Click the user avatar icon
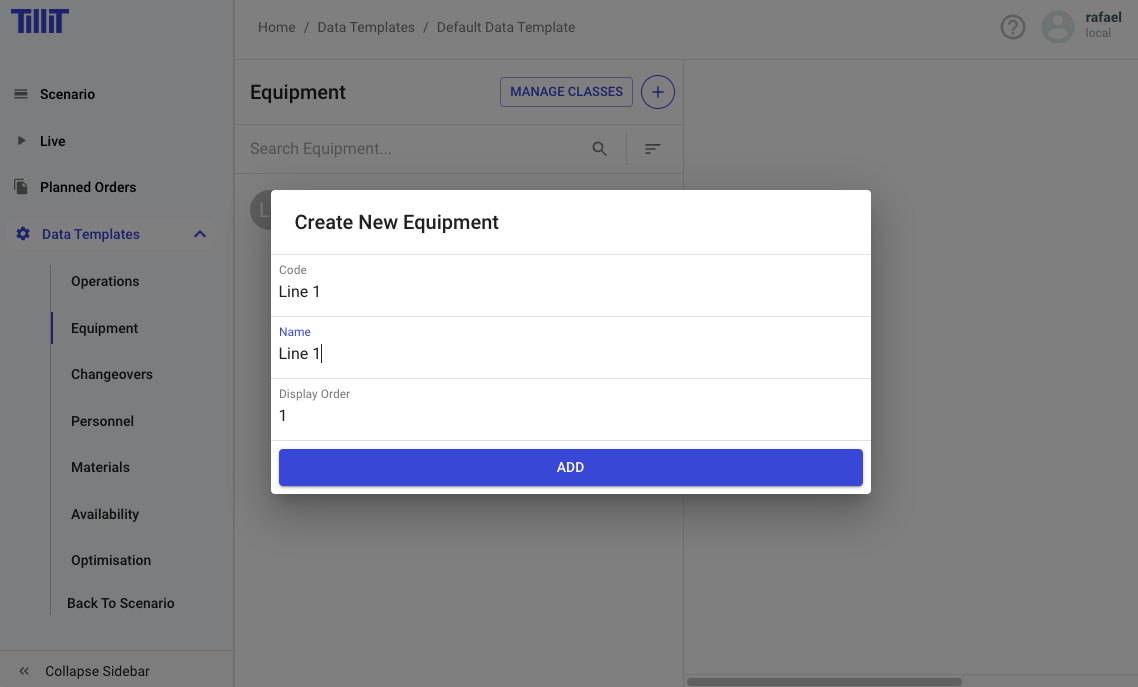 (x=1057, y=27)
